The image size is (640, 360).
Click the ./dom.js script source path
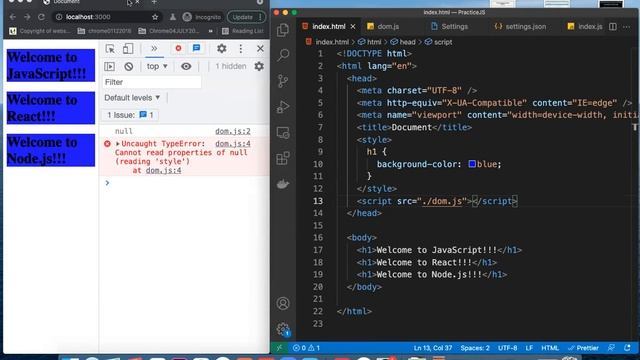[x=443, y=201]
